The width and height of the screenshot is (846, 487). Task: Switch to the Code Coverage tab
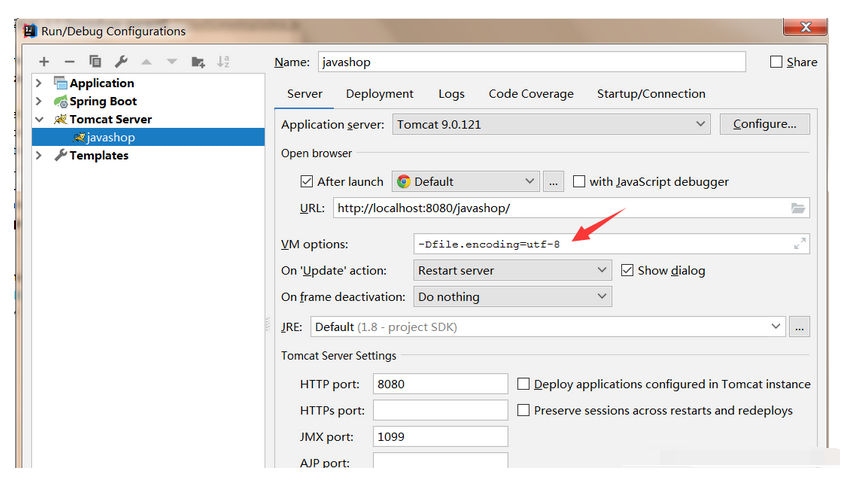coord(531,94)
